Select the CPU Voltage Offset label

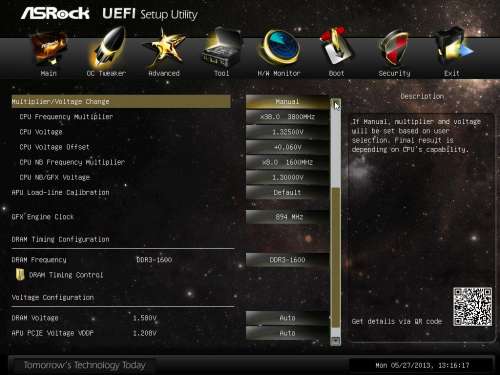coord(54,147)
